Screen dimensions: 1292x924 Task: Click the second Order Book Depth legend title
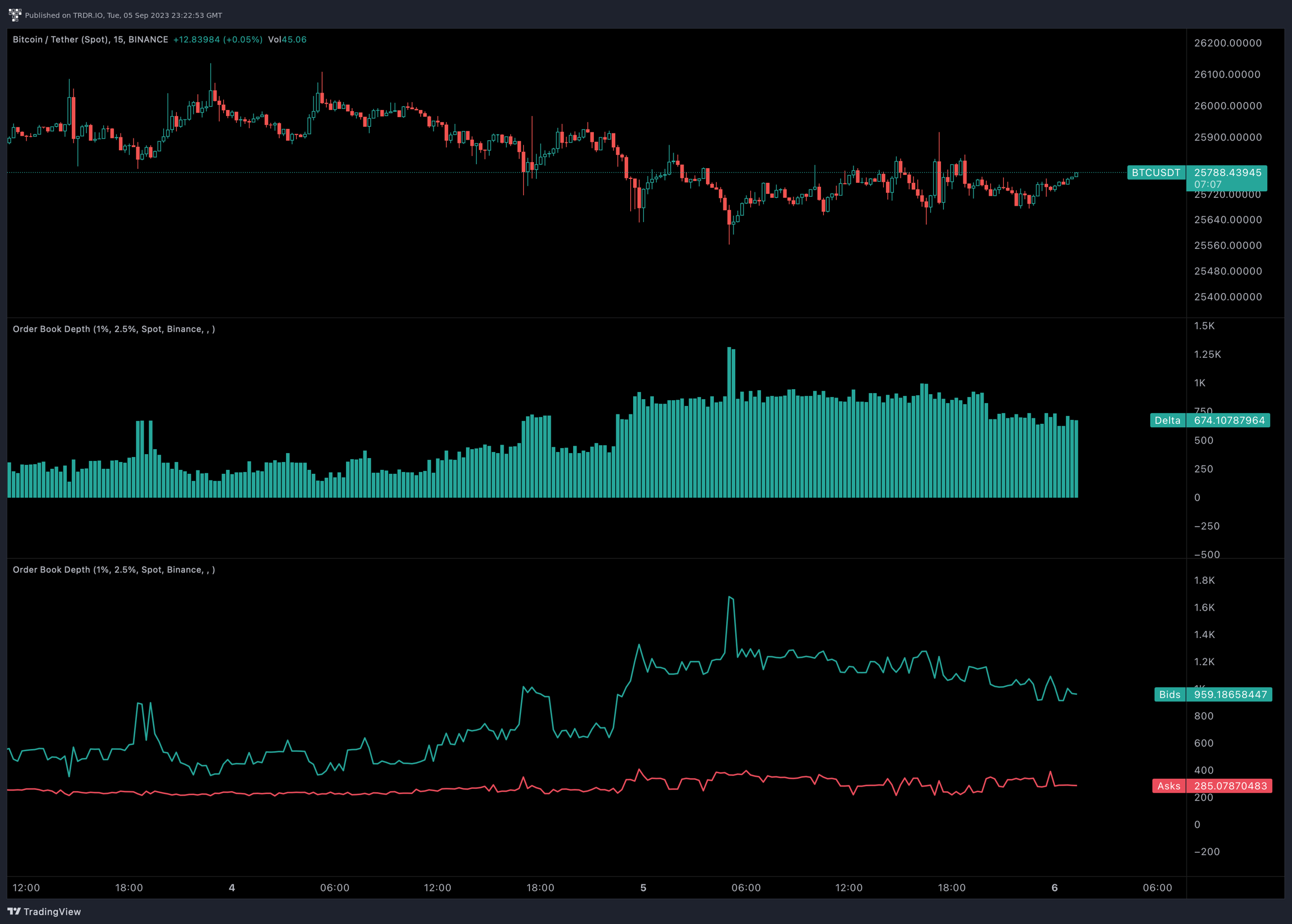tap(114, 570)
